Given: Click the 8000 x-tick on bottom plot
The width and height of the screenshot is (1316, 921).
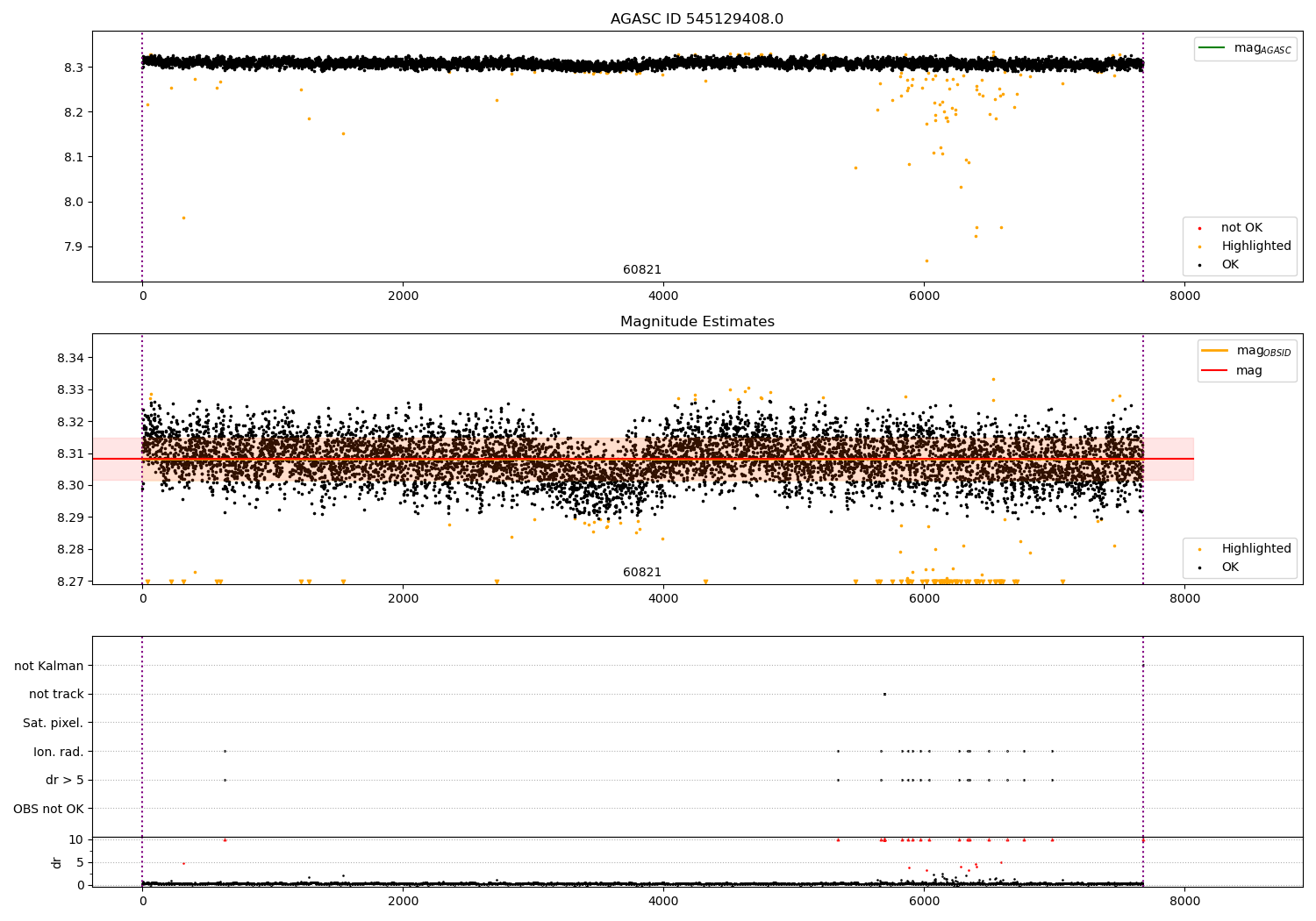Looking at the screenshot, I should point(1185,901).
